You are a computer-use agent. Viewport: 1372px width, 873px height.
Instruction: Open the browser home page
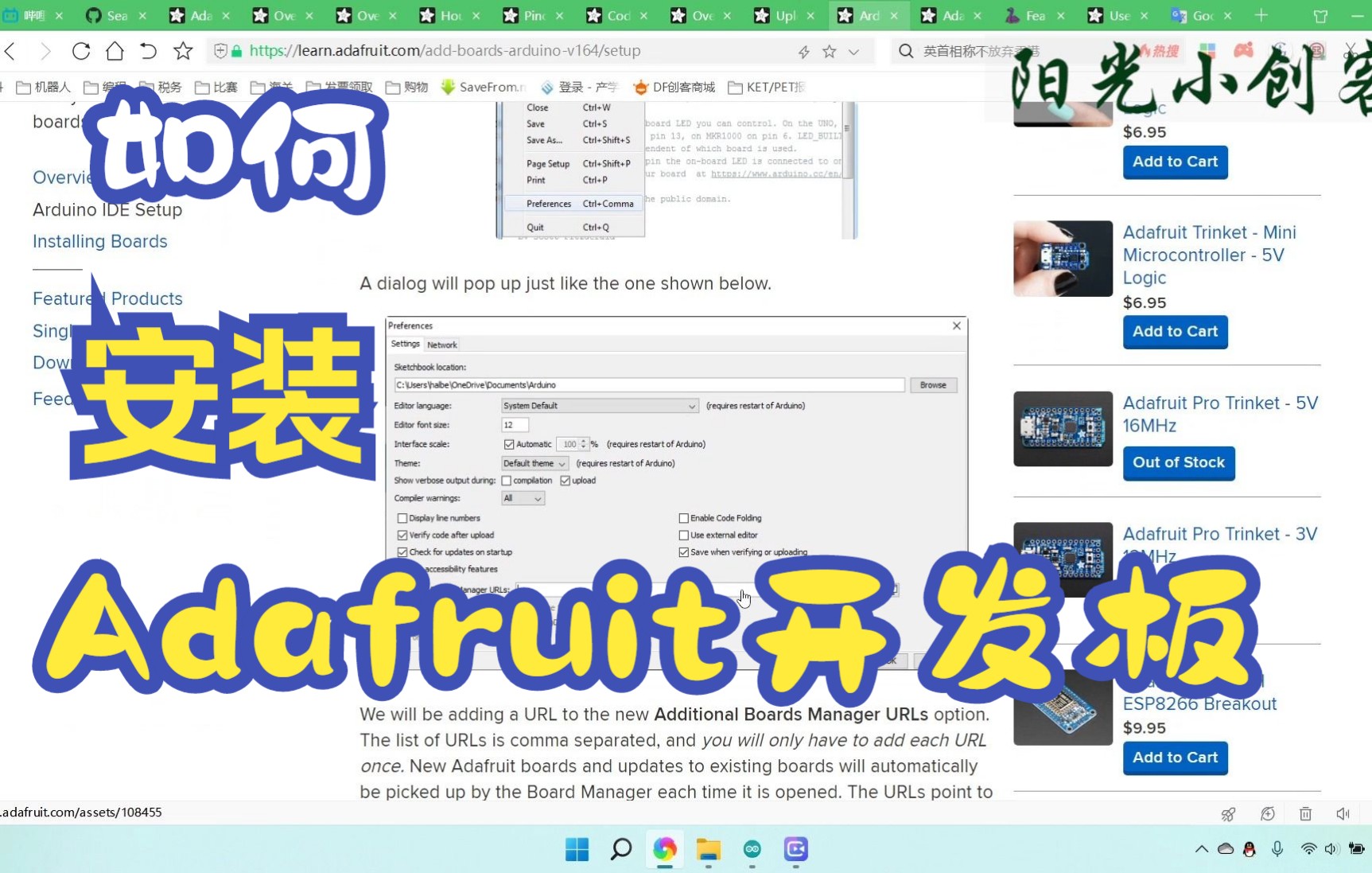point(115,52)
